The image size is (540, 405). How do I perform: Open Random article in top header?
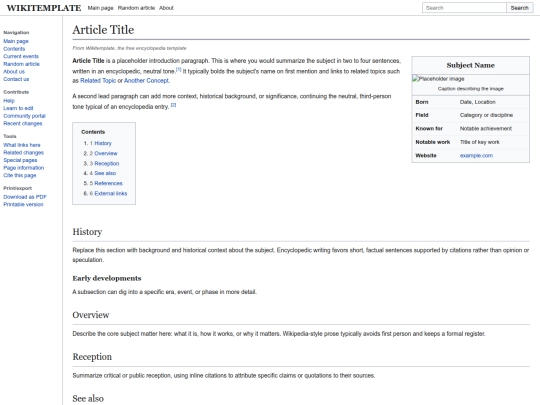click(x=136, y=8)
